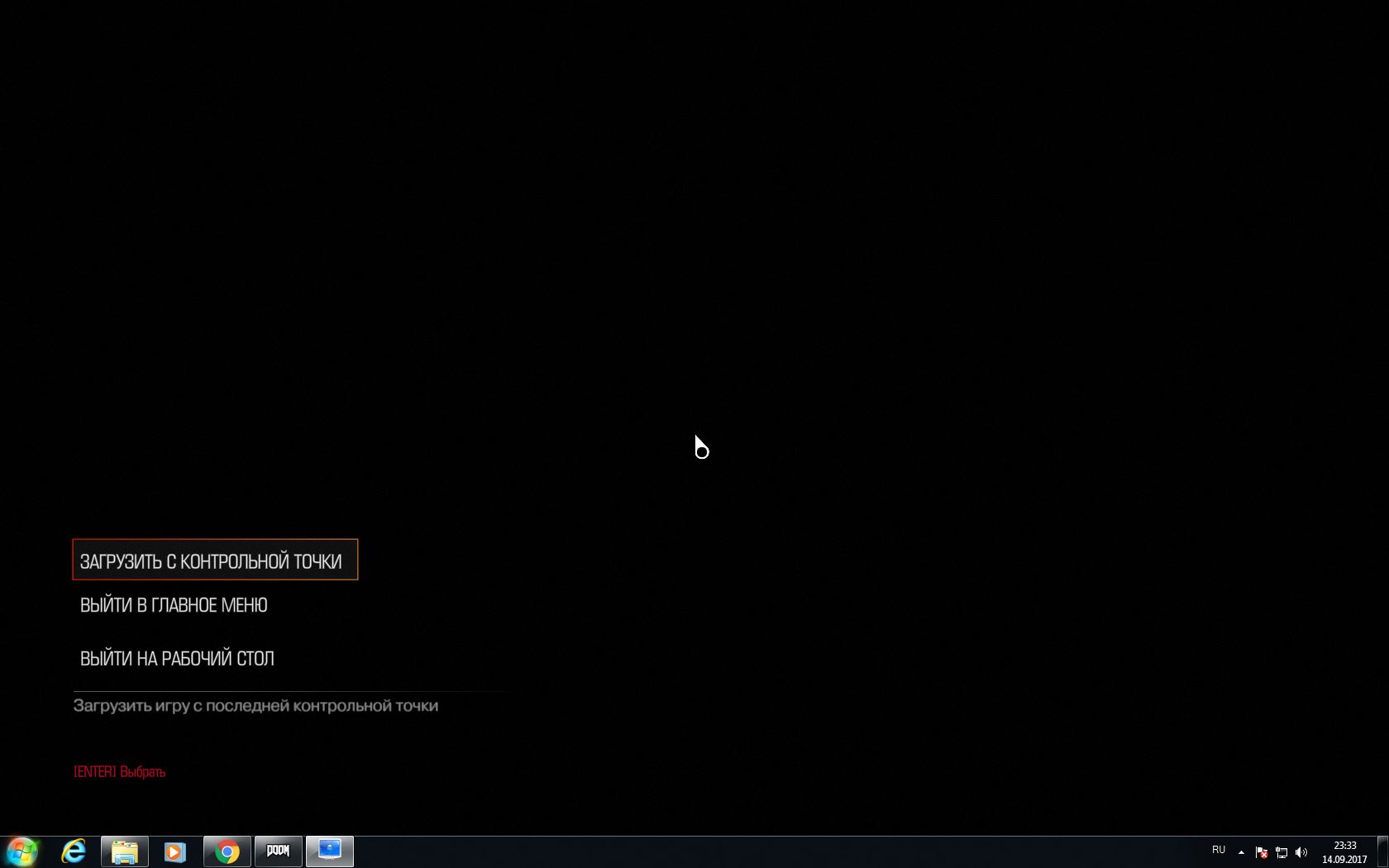The width and height of the screenshot is (1389, 868).
Task: Open the network tray icon
Action: tap(1282, 852)
